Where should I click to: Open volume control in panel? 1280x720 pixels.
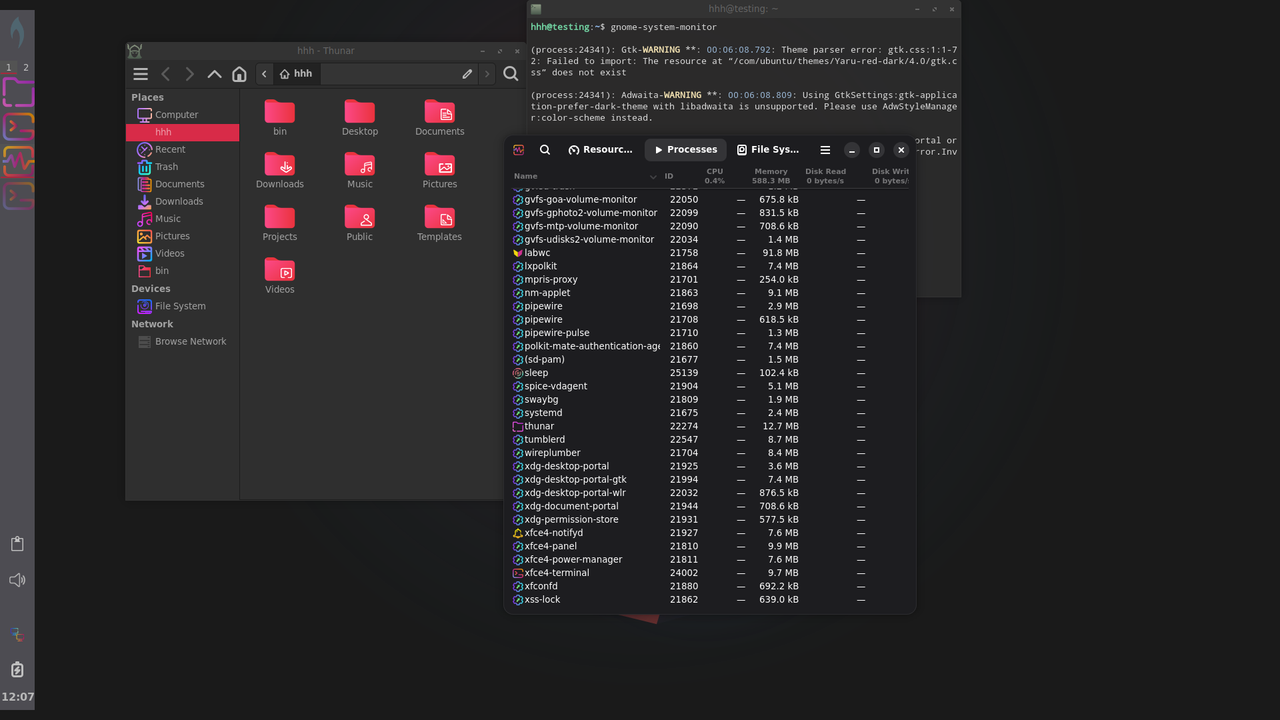coord(17,580)
